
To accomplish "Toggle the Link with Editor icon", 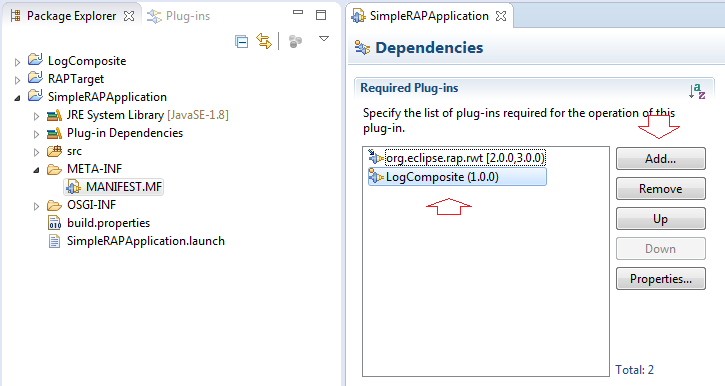I will (x=264, y=41).
